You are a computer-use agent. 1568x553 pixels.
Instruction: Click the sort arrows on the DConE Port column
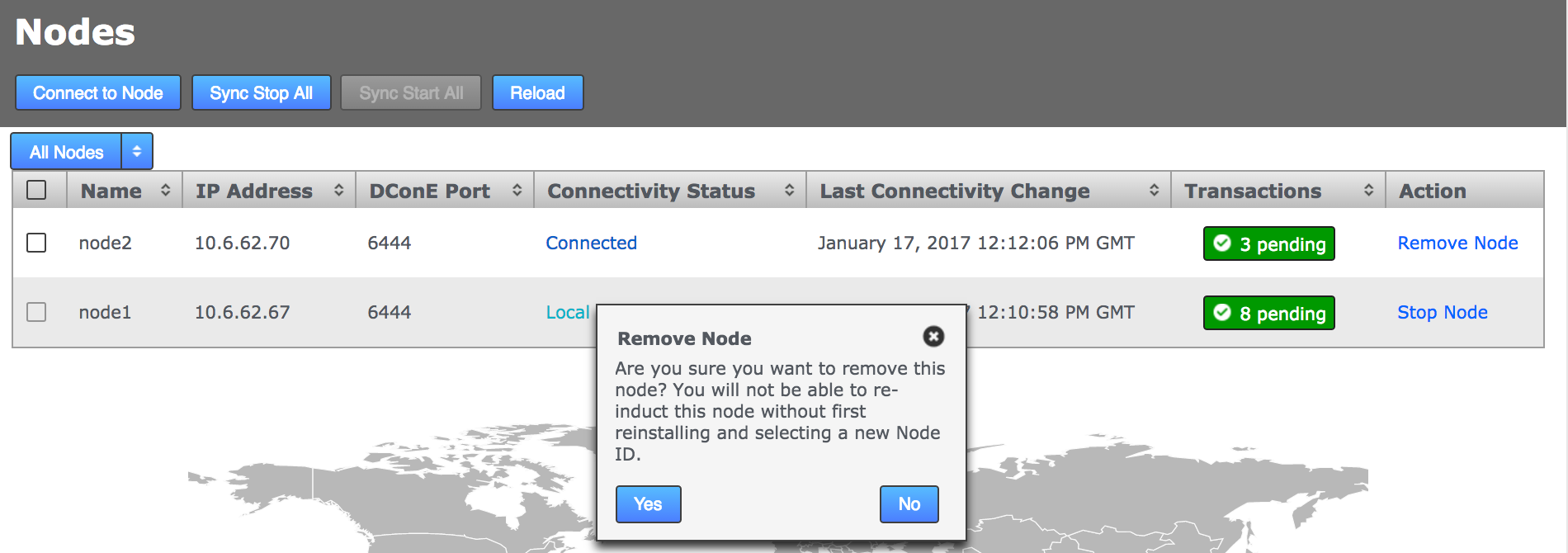pyautogui.click(x=517, y=191)
